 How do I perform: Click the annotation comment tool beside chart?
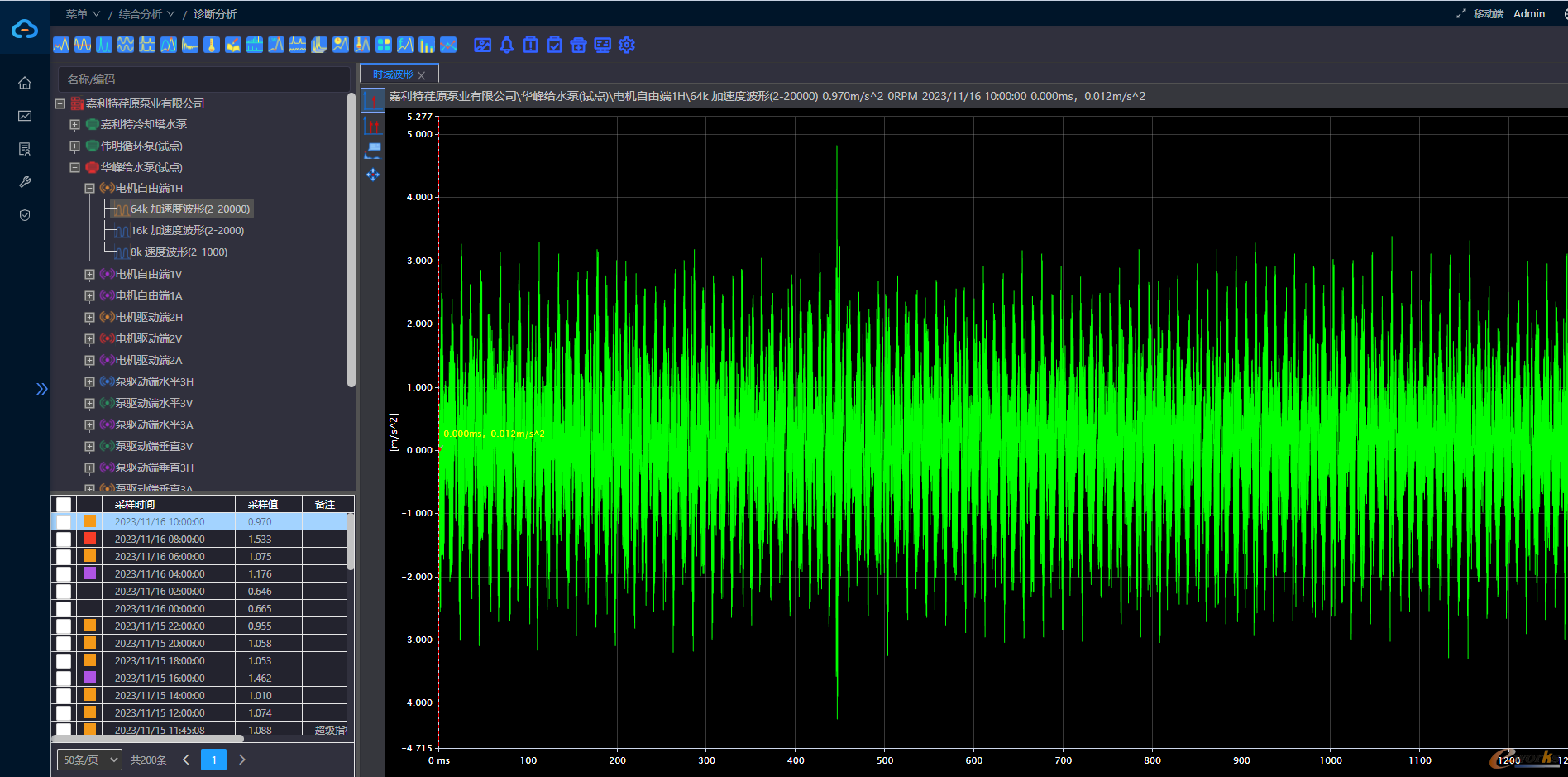click(x=373, y=151)
